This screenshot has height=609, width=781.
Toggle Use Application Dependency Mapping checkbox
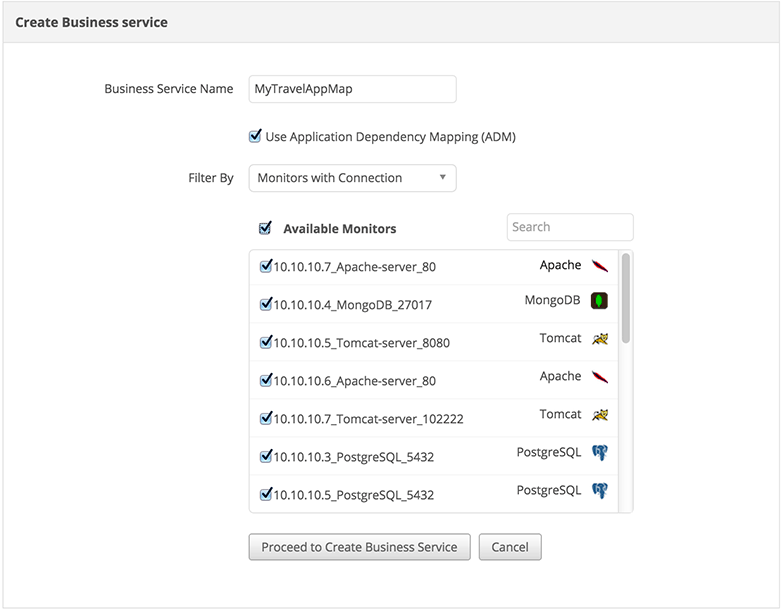pyautogui.click(x=256, y=136)
